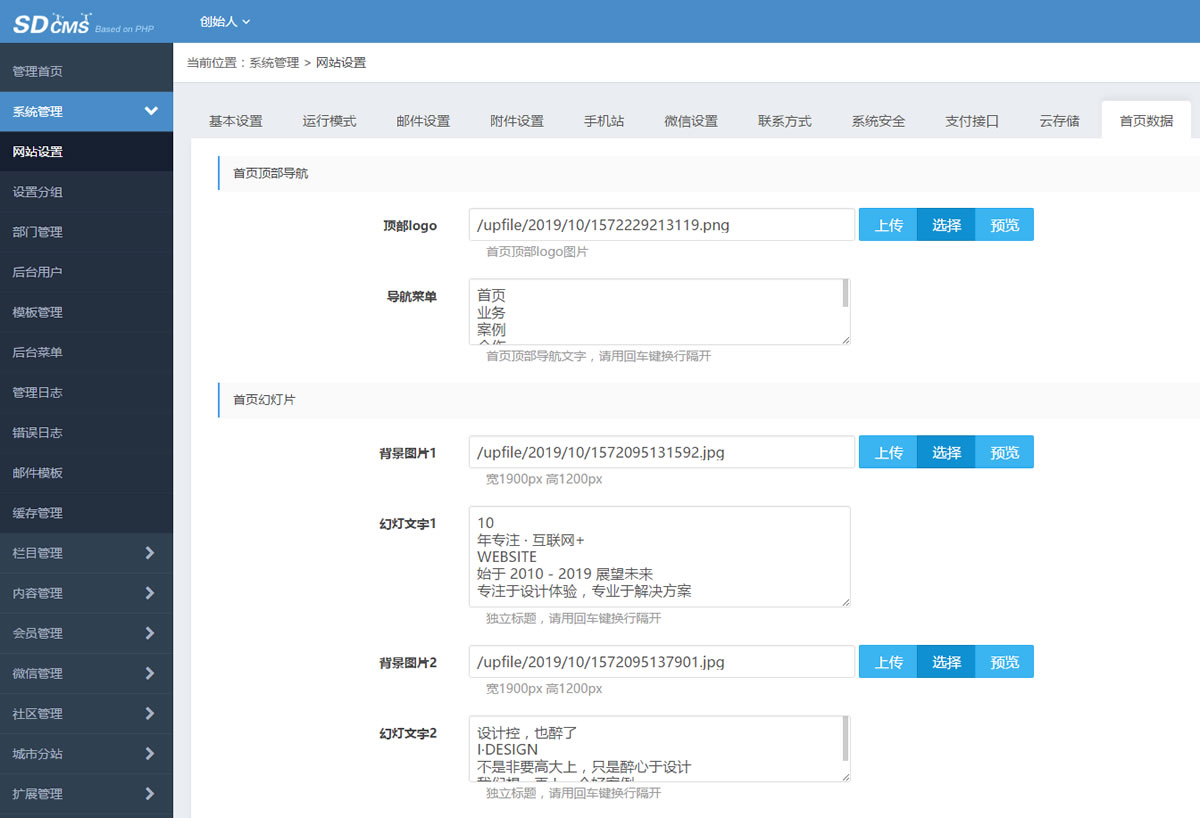Focus the 顶部logo path field
Image resolution: width=1200 pixels, height=818 pixels.
(x=662, y=225)
